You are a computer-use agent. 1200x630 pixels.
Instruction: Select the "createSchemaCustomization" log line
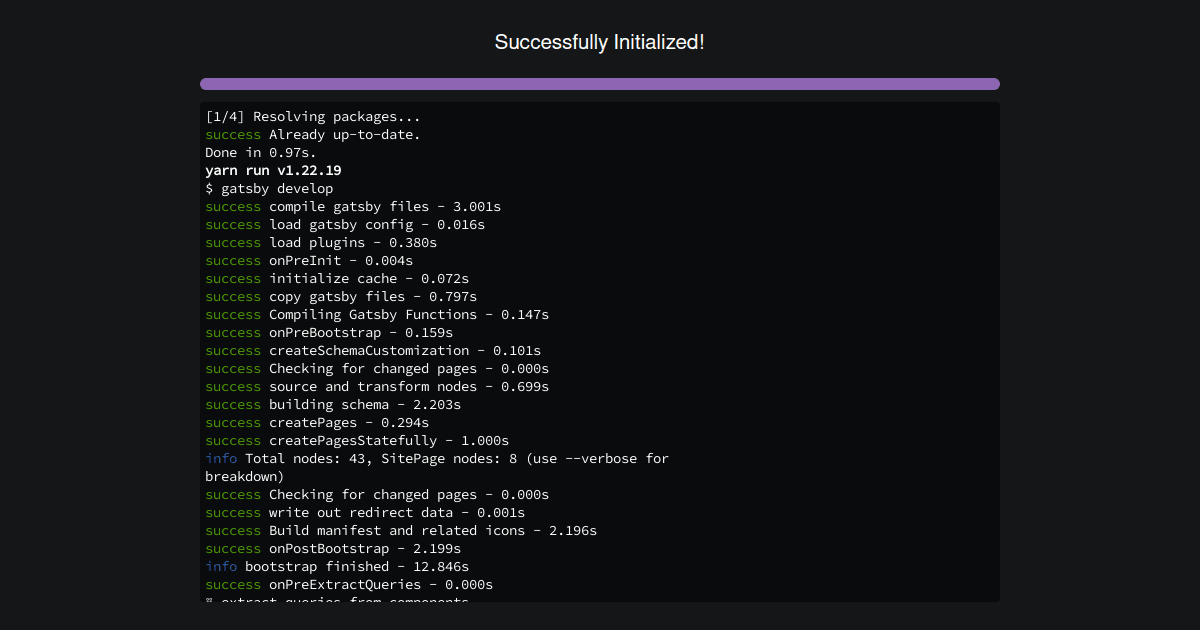(373, 351)
